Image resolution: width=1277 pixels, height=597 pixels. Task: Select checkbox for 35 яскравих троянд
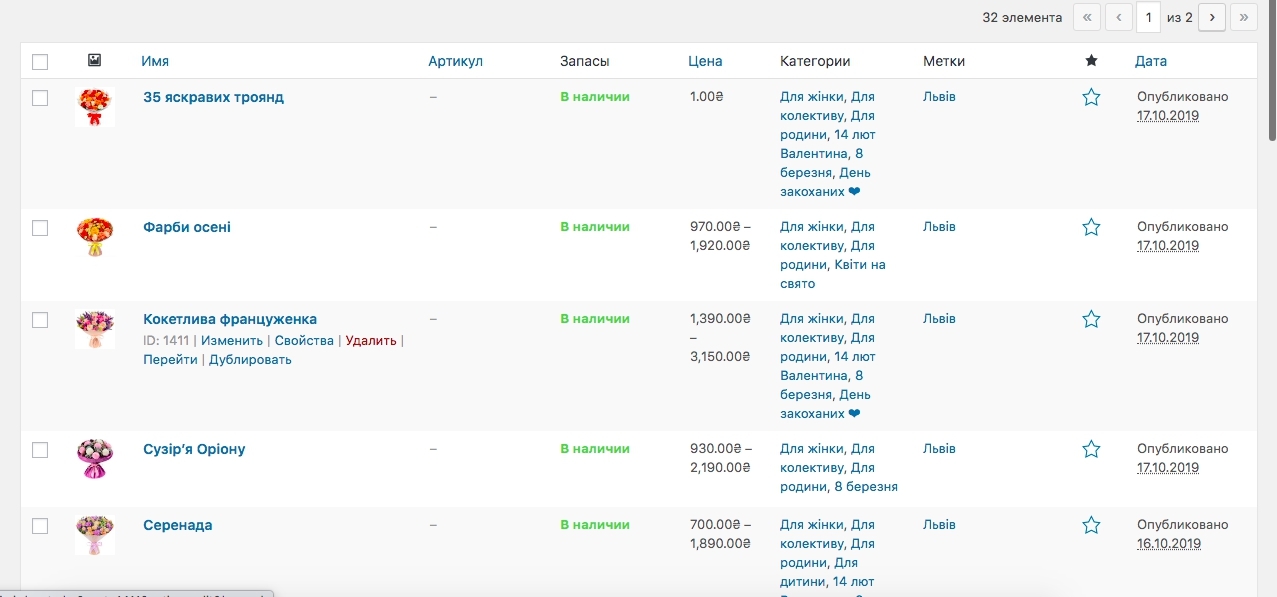point(40,98)
